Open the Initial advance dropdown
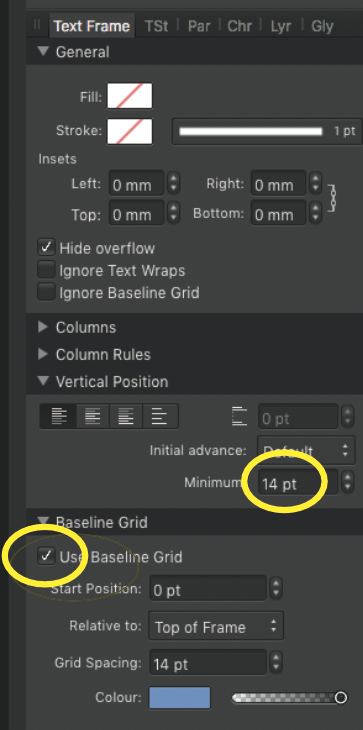Screen dimensions: 363x730 (x=306, y=450)
